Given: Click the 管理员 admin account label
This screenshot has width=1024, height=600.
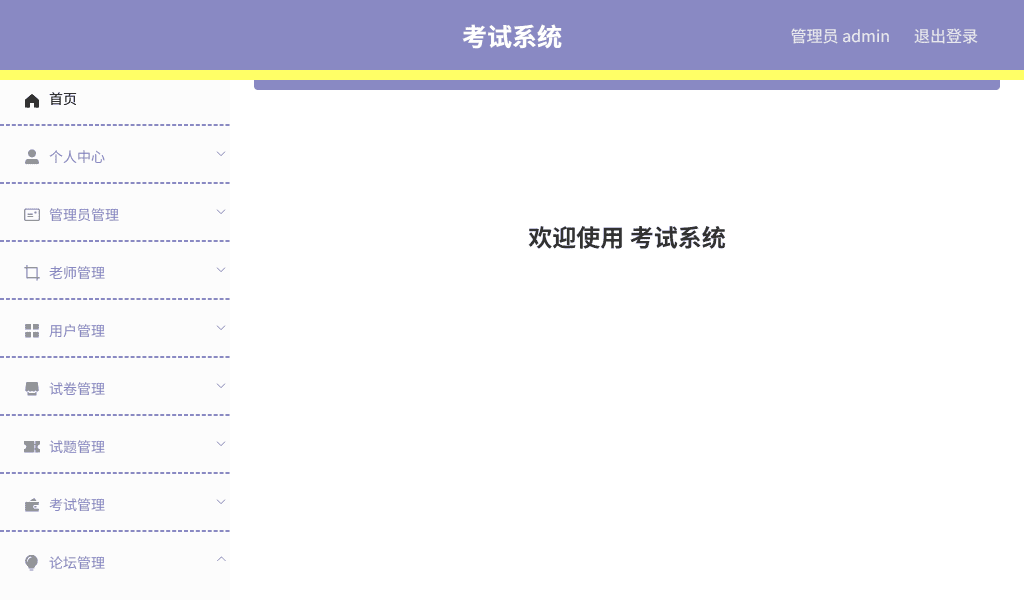Looking at the screenshot, I should (x=840, y=36).
